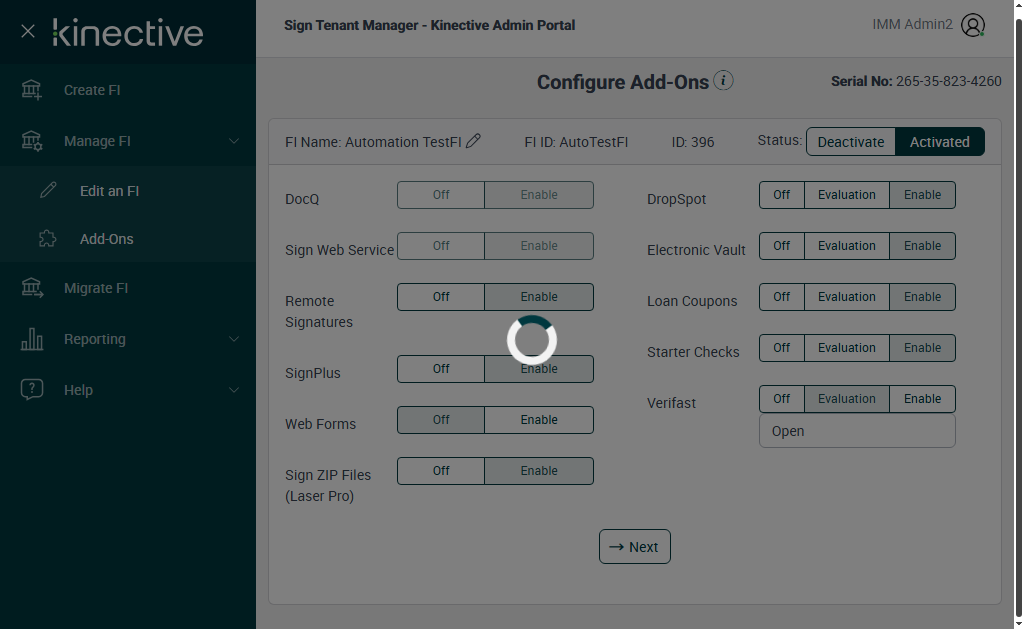Click the Migrate FI bank arrow icon
The height and width of the screenshot is (629, 1024).
tap(31, 288)
